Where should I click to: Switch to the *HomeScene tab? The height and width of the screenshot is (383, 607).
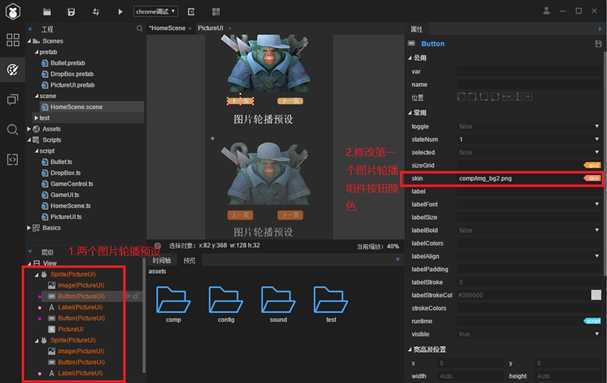click(167, 28)
